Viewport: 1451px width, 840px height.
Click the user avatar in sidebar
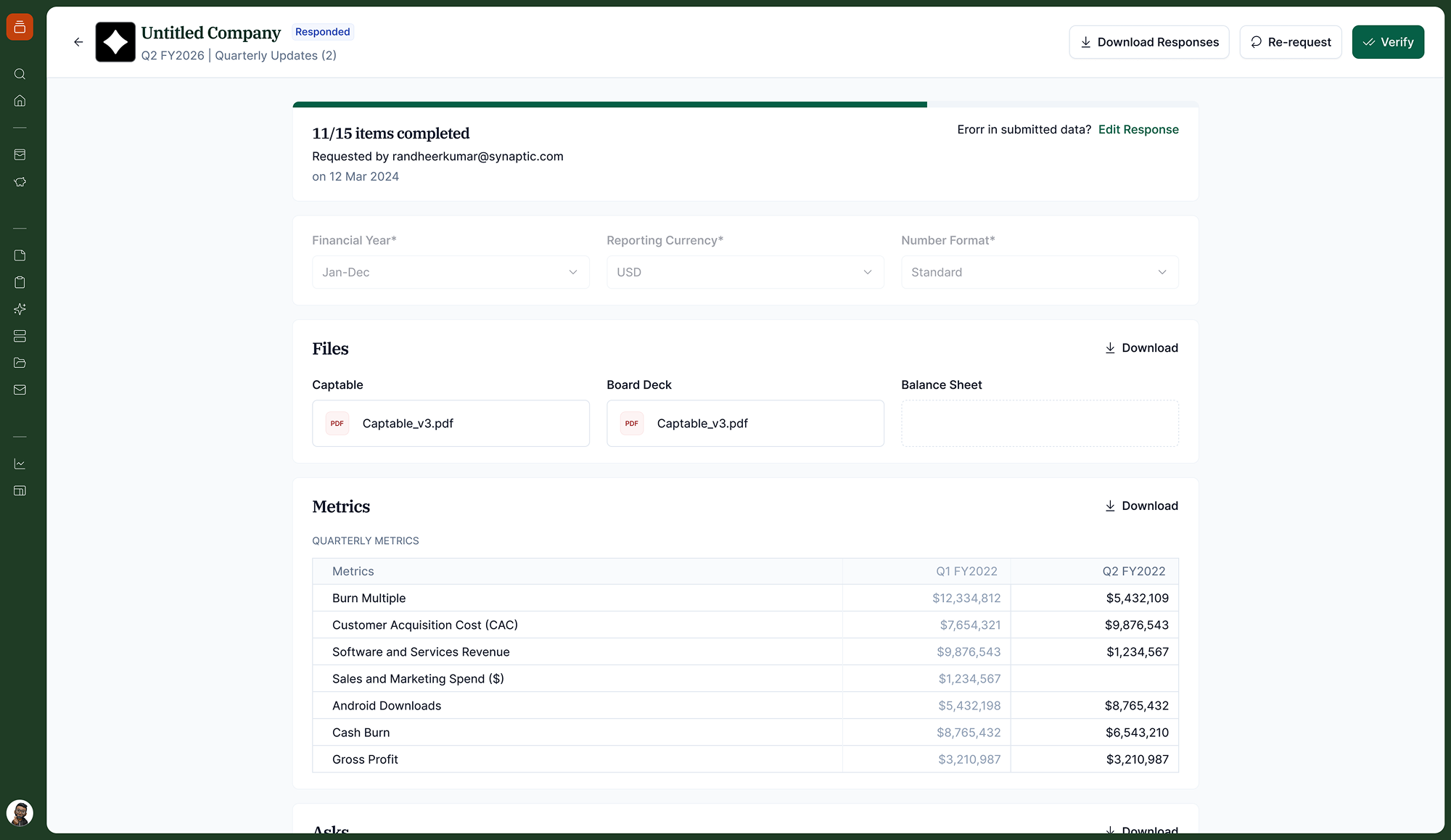click(x=20, y=813)
